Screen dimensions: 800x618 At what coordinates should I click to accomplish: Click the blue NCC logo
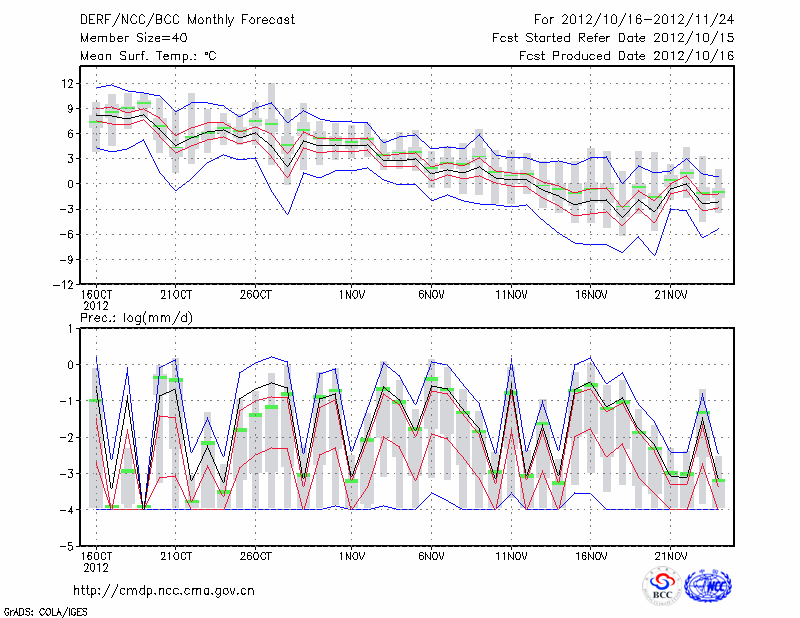[708, 586]
